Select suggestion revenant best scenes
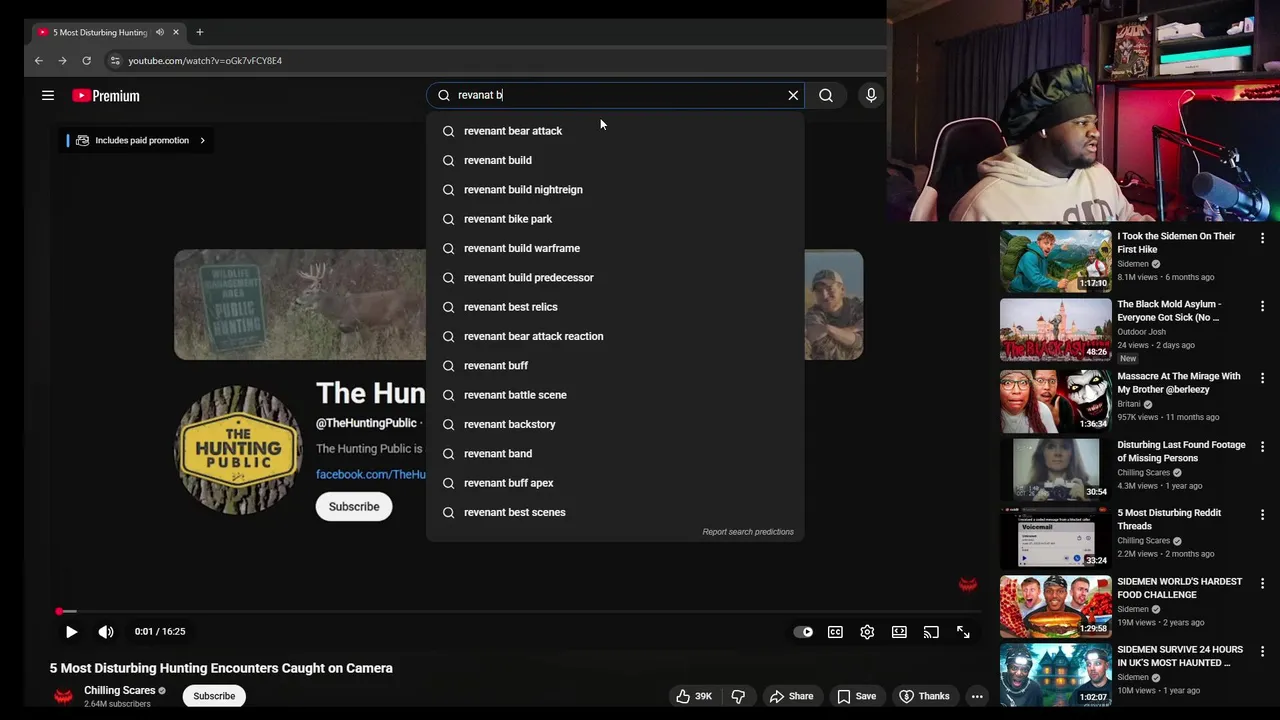Viewport: 1280px width, 720px height. point(615,512)
